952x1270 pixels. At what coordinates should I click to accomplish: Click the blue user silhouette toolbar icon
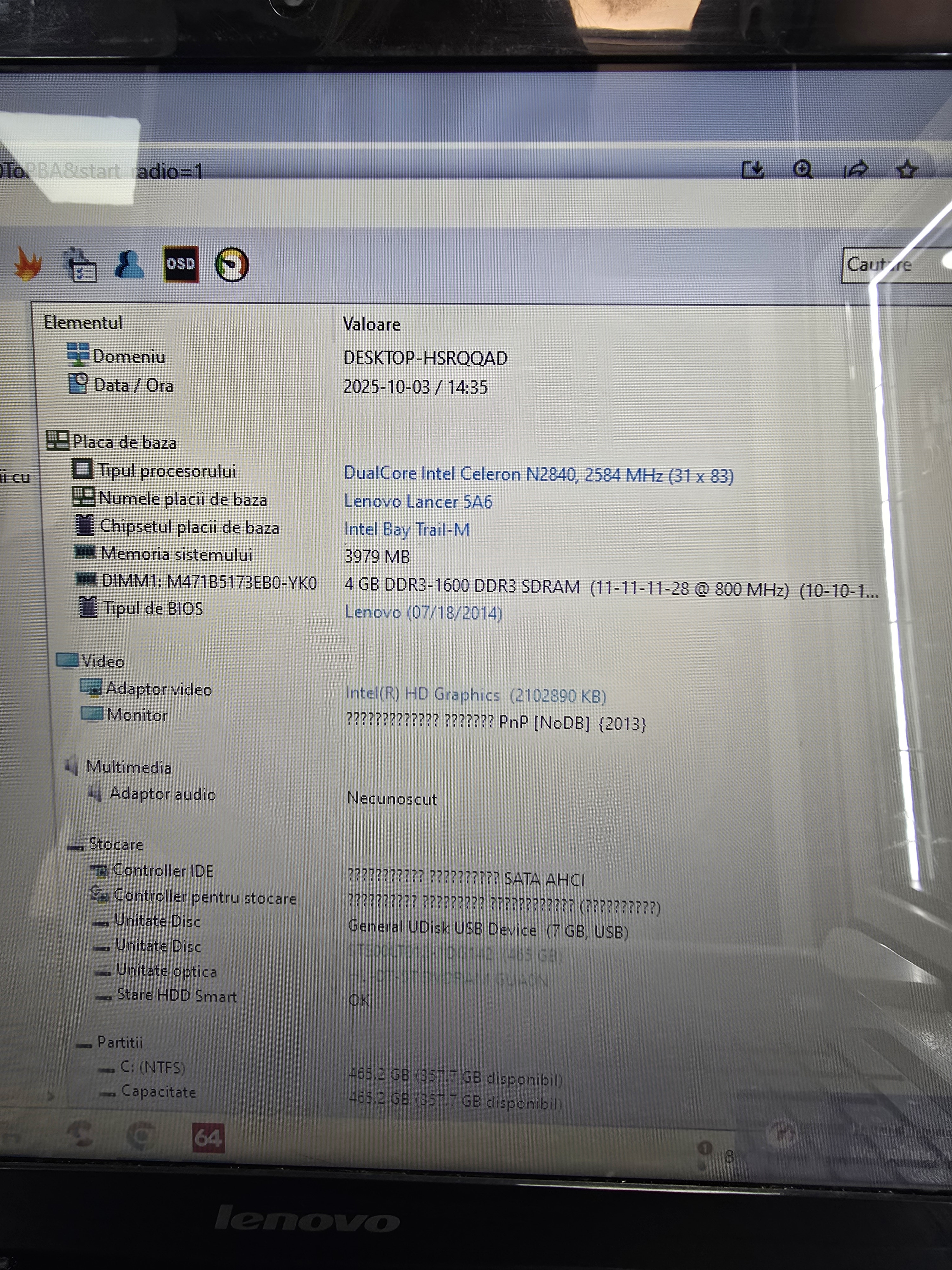tap(129, 264)
